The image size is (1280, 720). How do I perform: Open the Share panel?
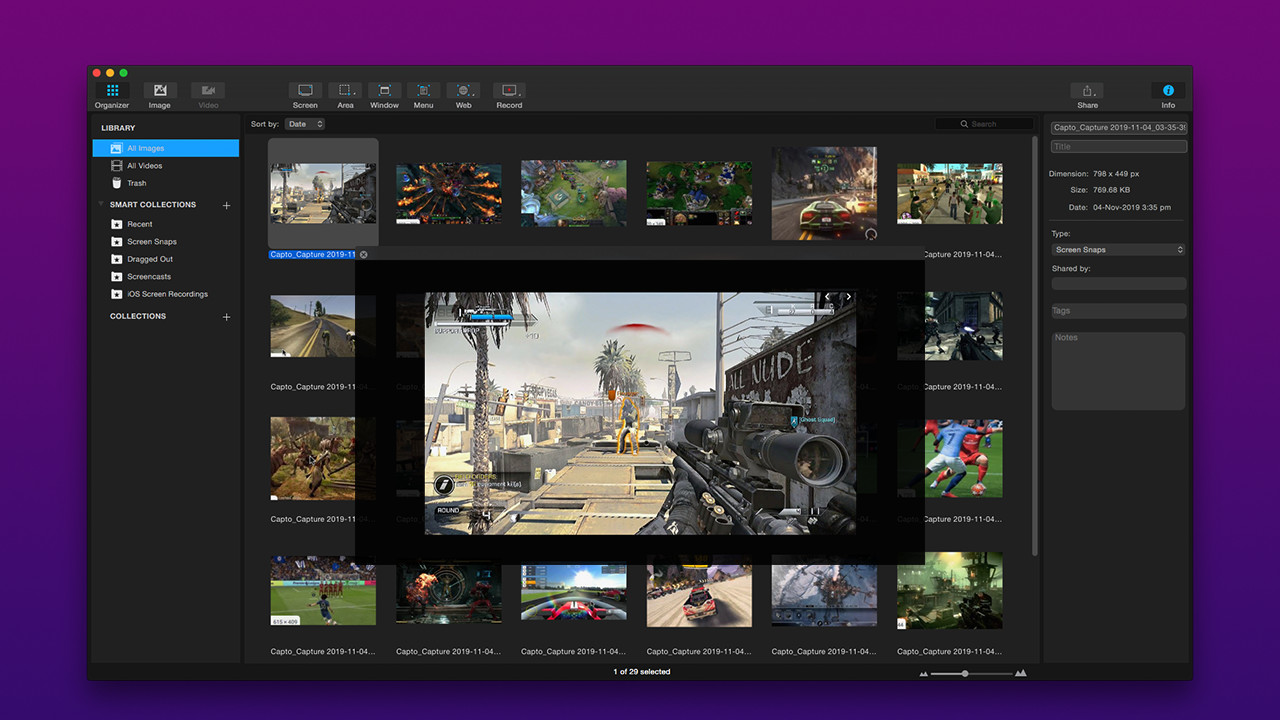[x=1087, y=91]
